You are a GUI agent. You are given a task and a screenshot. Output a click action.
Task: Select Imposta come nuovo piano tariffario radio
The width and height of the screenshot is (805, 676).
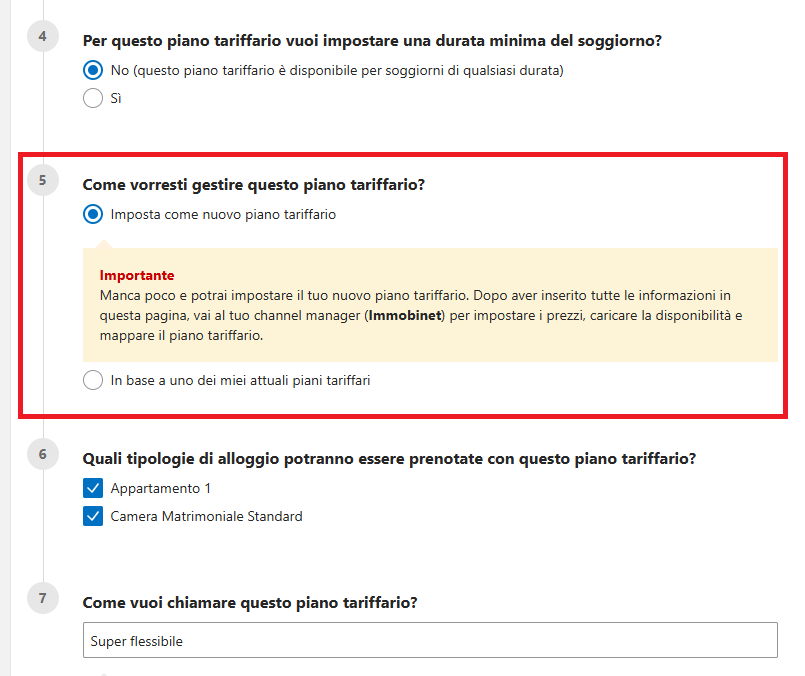point(93,215)
